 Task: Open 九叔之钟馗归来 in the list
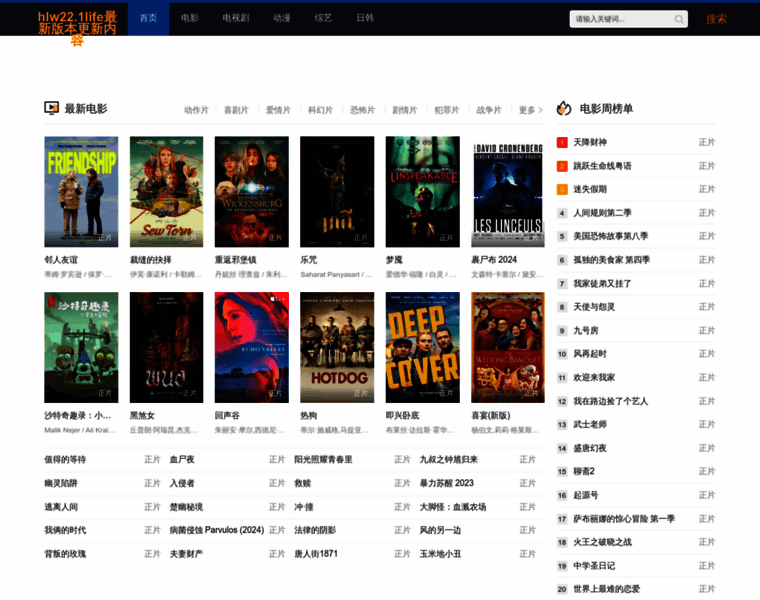point(448,460)
